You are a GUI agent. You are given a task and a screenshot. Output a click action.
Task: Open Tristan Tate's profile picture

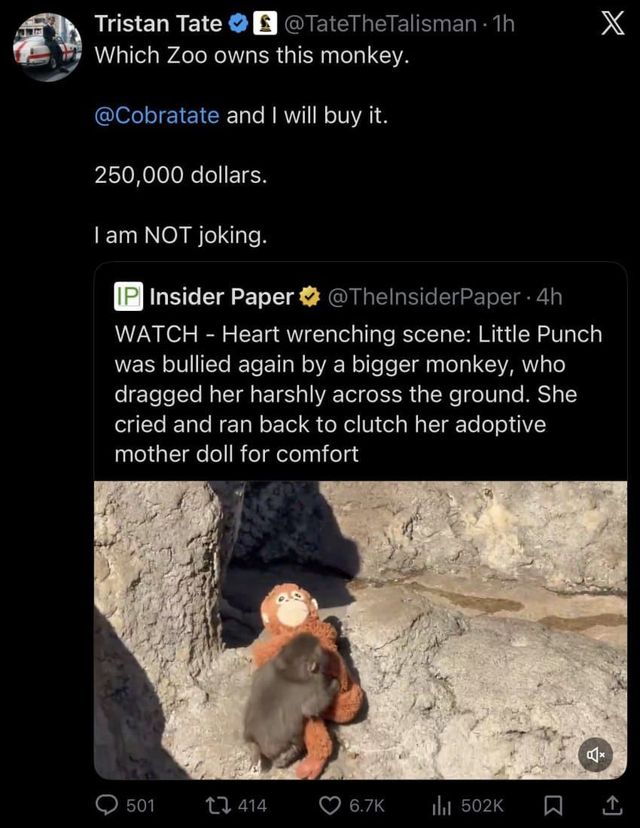(x=47, y=46)
